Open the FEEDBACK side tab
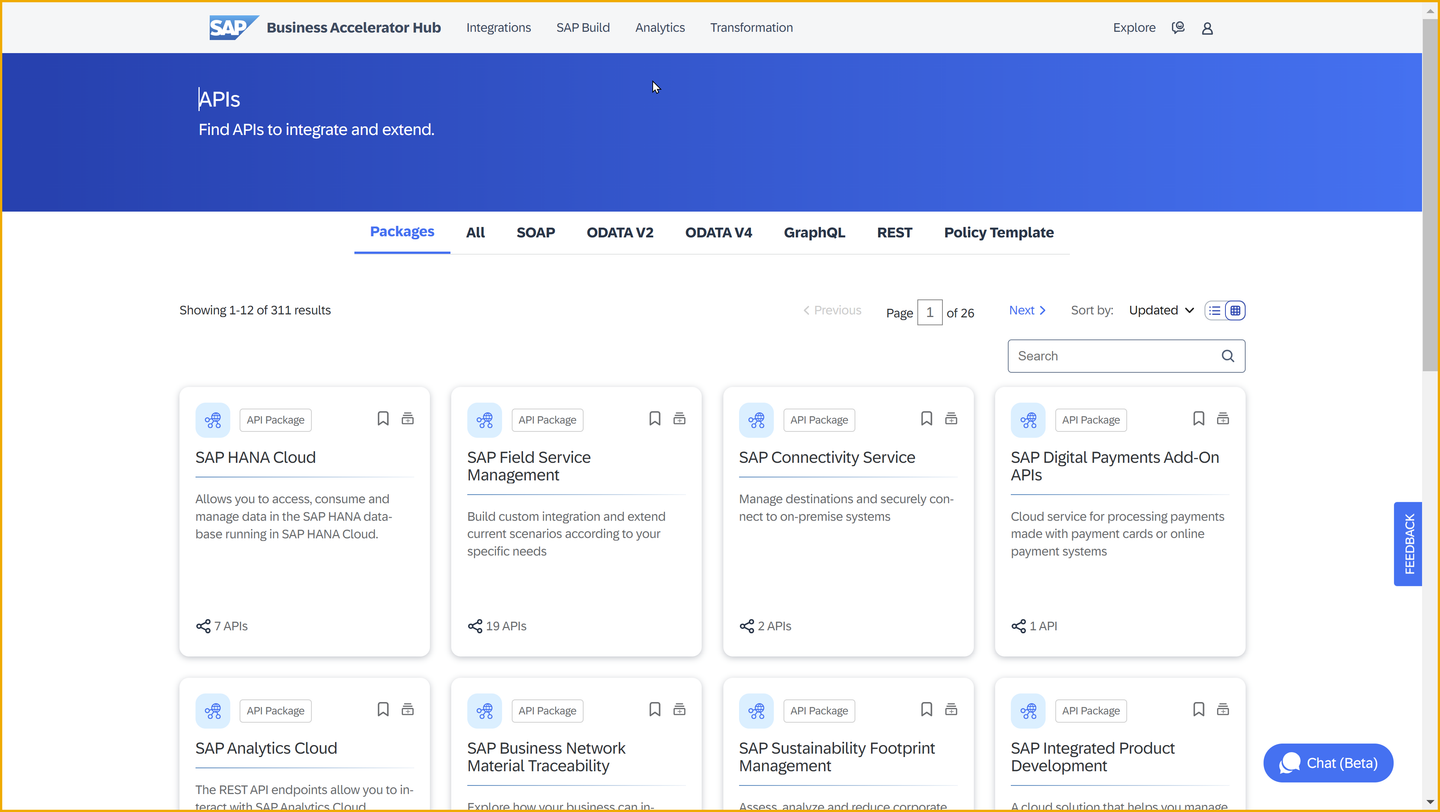The image size is (1440, 812). point(1408,544)
